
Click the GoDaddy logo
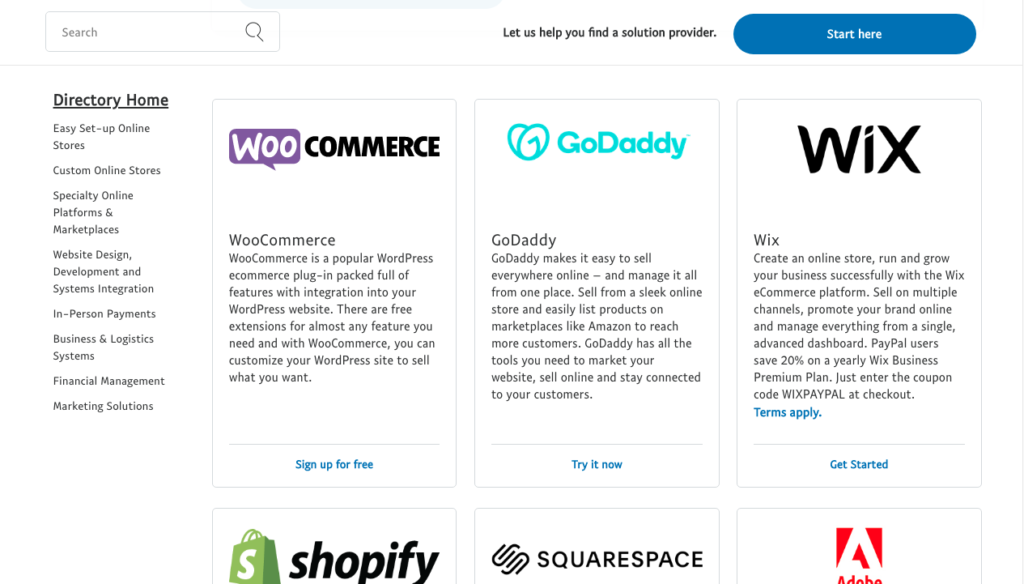tap(598, 142)
